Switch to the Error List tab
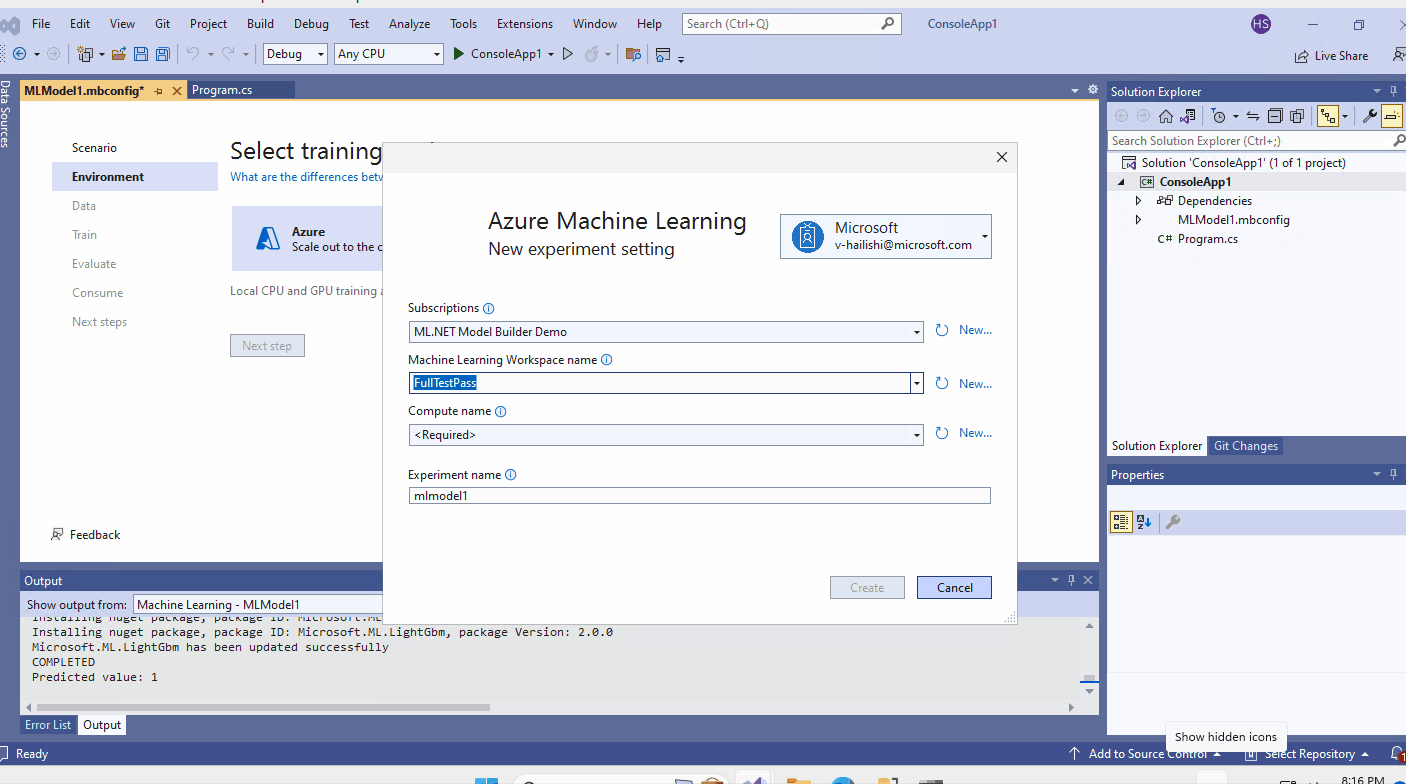The height and width of the screenshot is (784, 1406). [48, 725]
